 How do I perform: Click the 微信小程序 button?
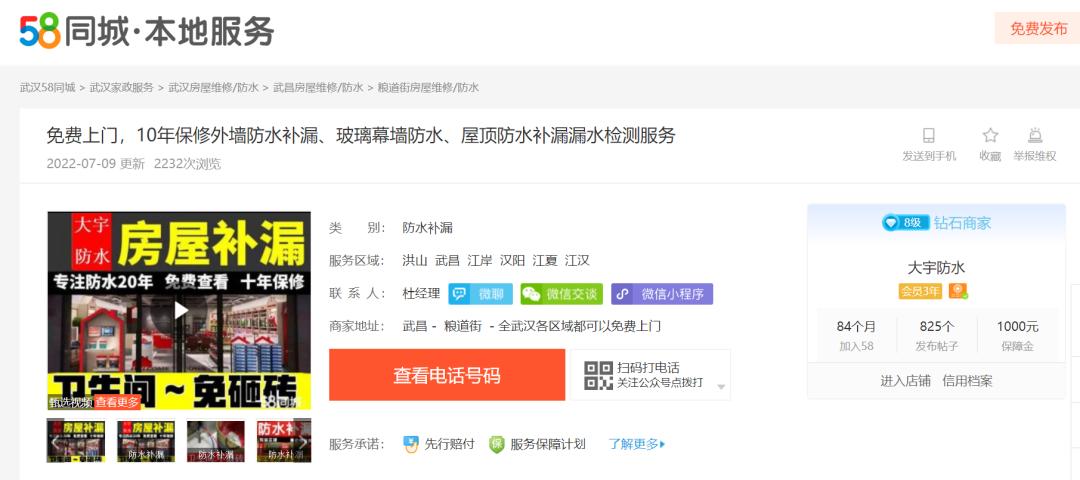pyautogui.click(x=662, y=294)
